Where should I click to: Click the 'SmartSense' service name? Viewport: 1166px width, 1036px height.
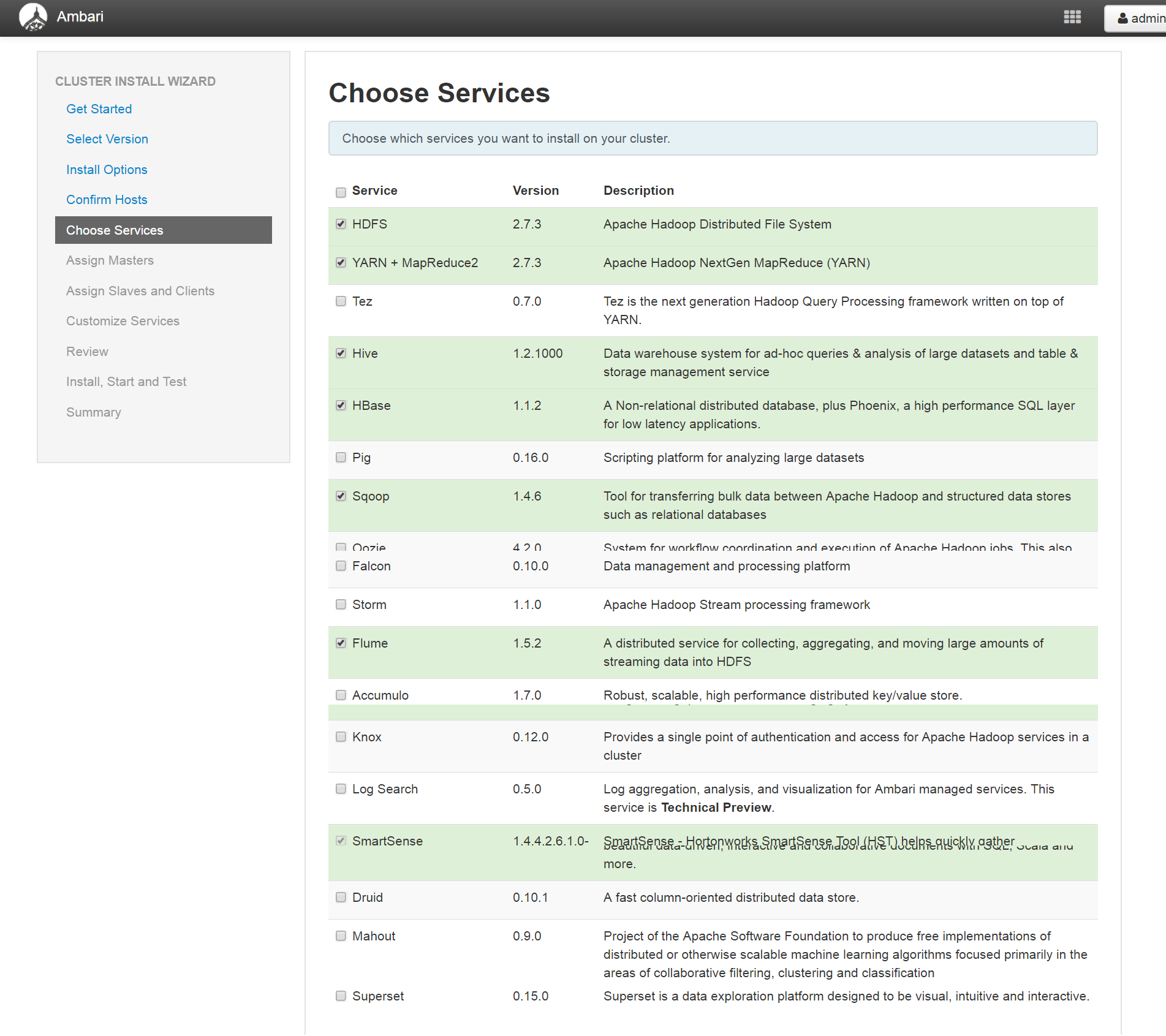coord(387,841)
